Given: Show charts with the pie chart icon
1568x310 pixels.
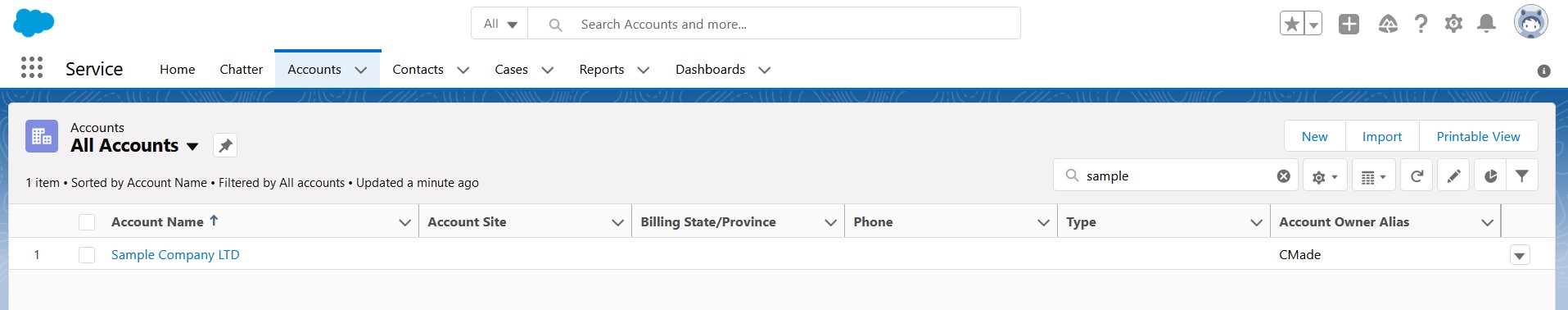Looking at the screenshot, I should [1490, 176].
